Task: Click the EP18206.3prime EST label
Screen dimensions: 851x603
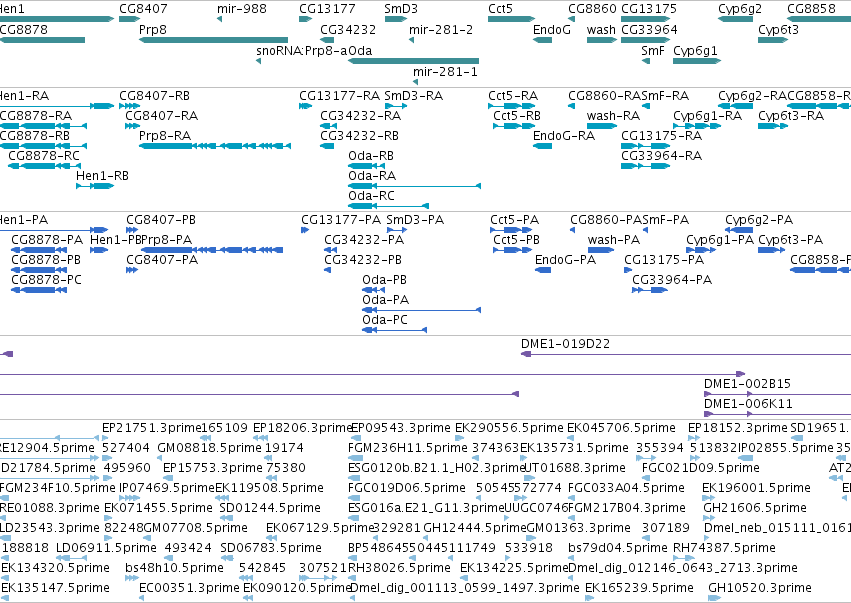Action: click(x=303, y=428)
